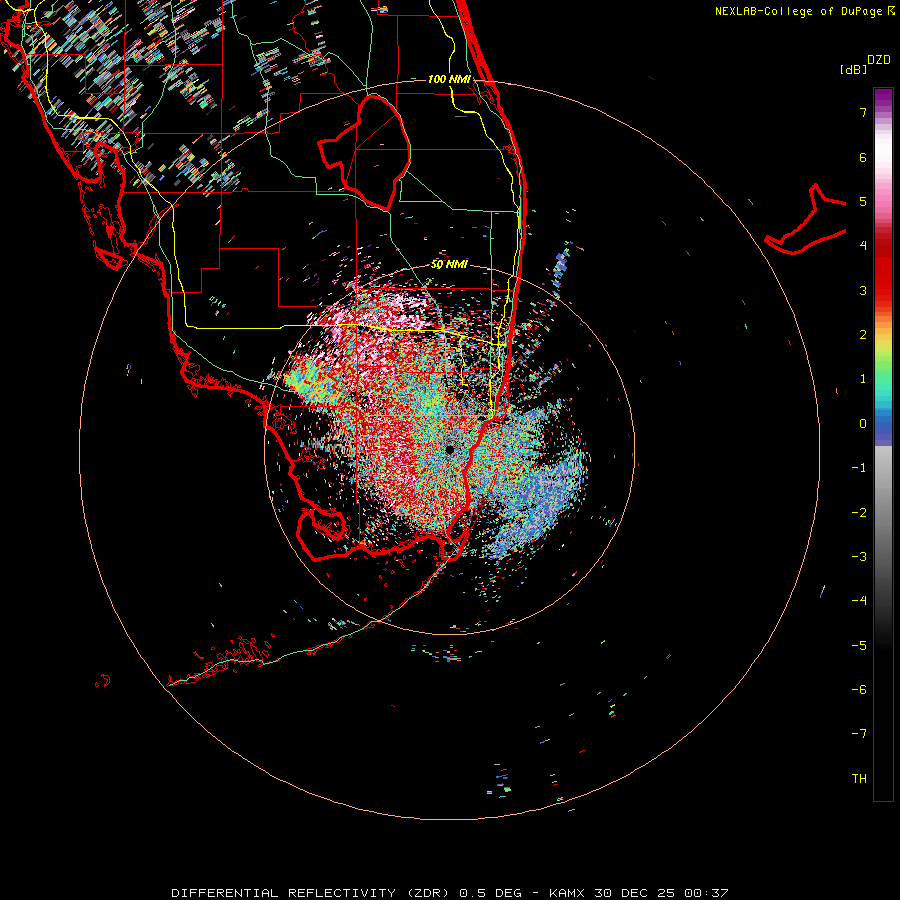Click the 6 value on color scale
The width and height of the screenshot is (900, 900).
[x=863, y=157]
